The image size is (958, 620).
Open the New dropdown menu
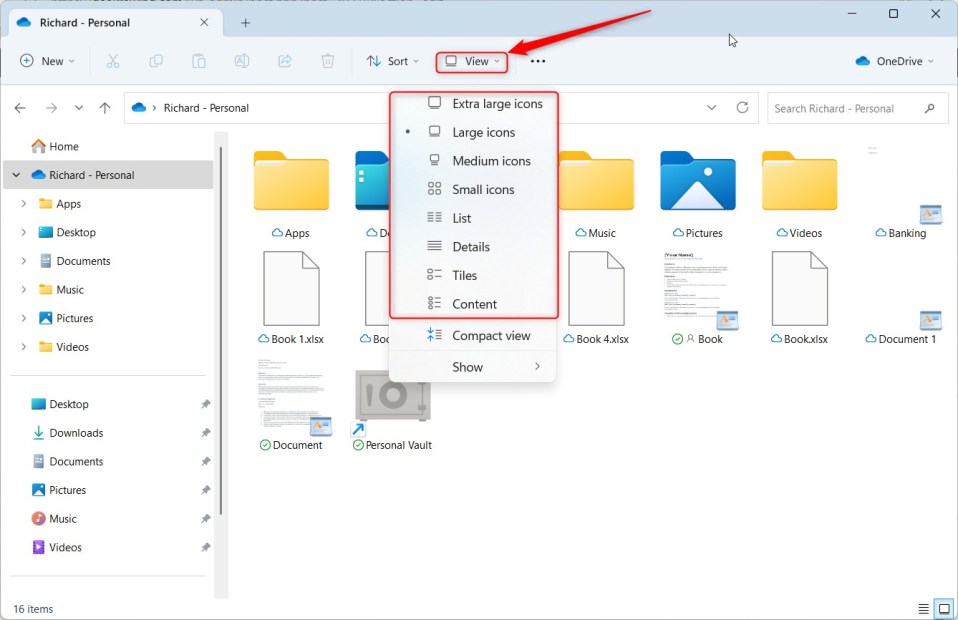click(47, 61)
